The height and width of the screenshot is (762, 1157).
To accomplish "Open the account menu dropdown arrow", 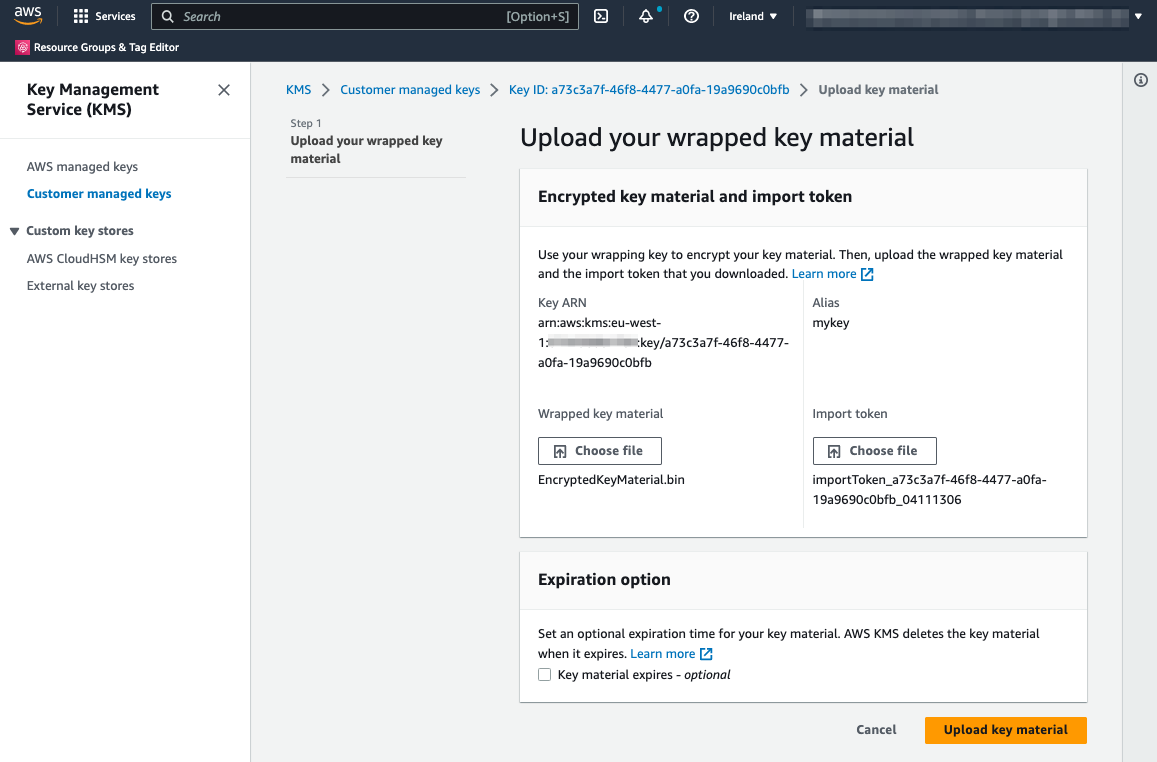I will (1139, 16).
